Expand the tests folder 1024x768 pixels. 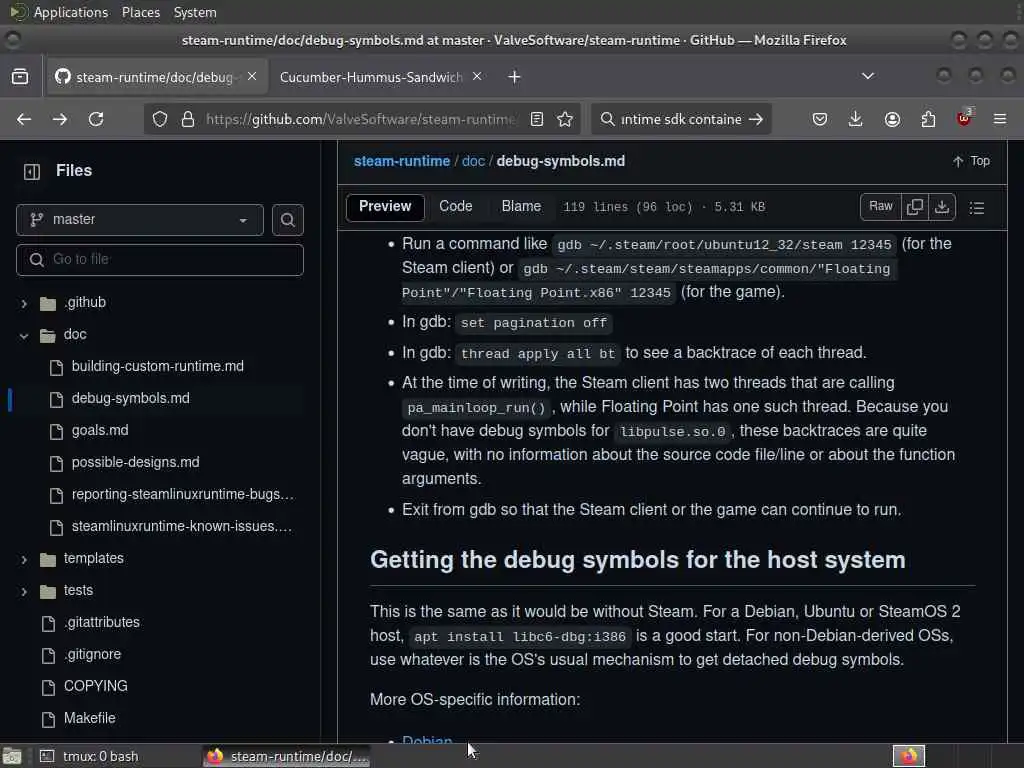(24, 592)
